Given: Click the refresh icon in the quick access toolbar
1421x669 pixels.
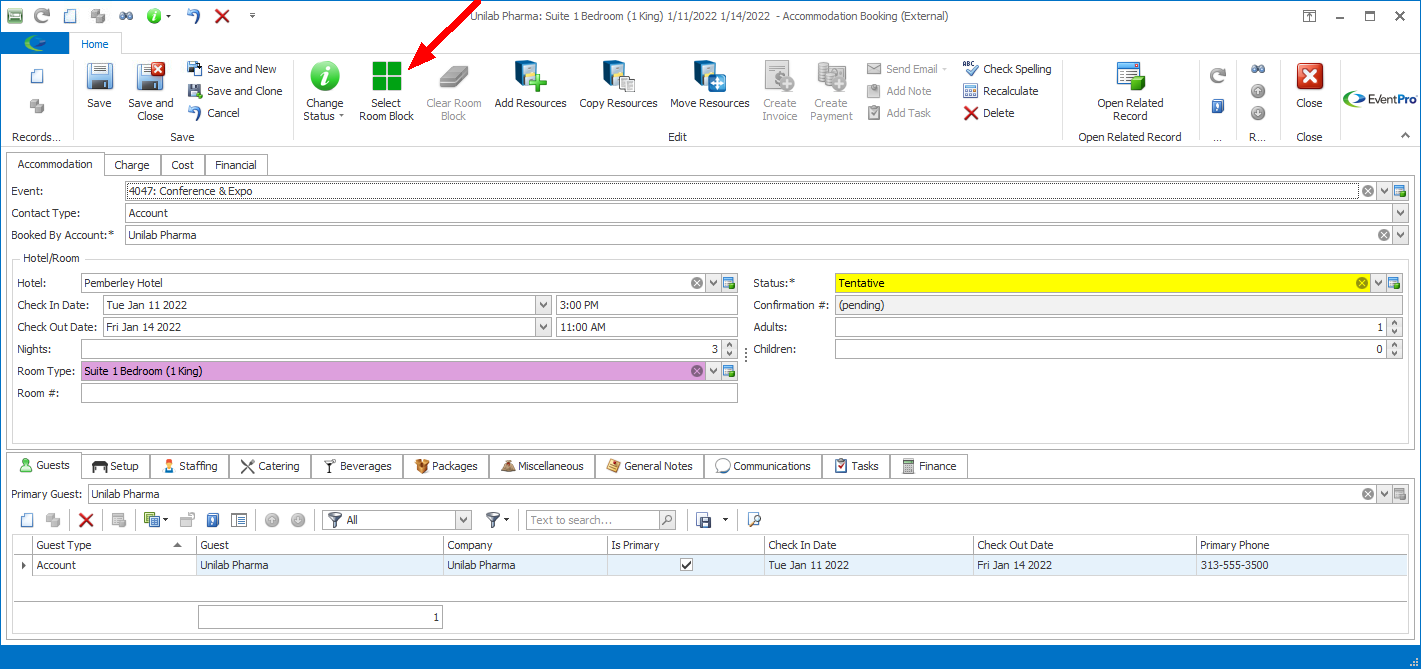Looking at the screenshot, I should (x=42, y=16).
